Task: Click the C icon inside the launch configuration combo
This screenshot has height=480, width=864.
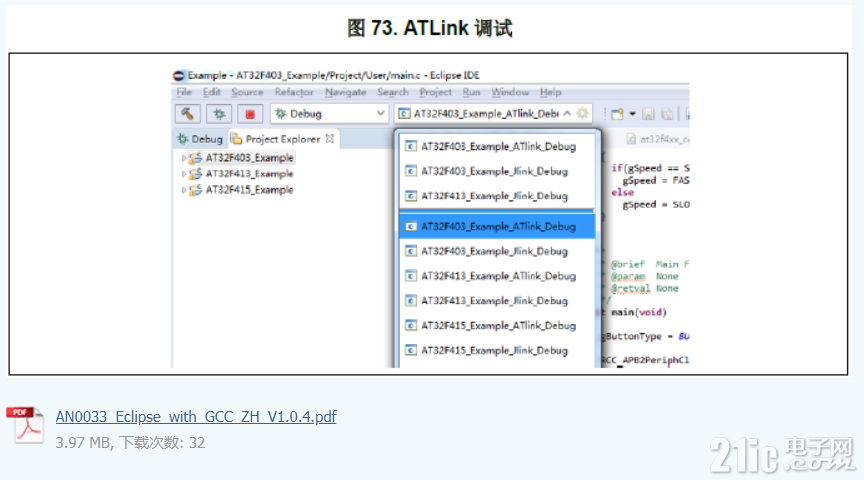Action: coord(404,114)
